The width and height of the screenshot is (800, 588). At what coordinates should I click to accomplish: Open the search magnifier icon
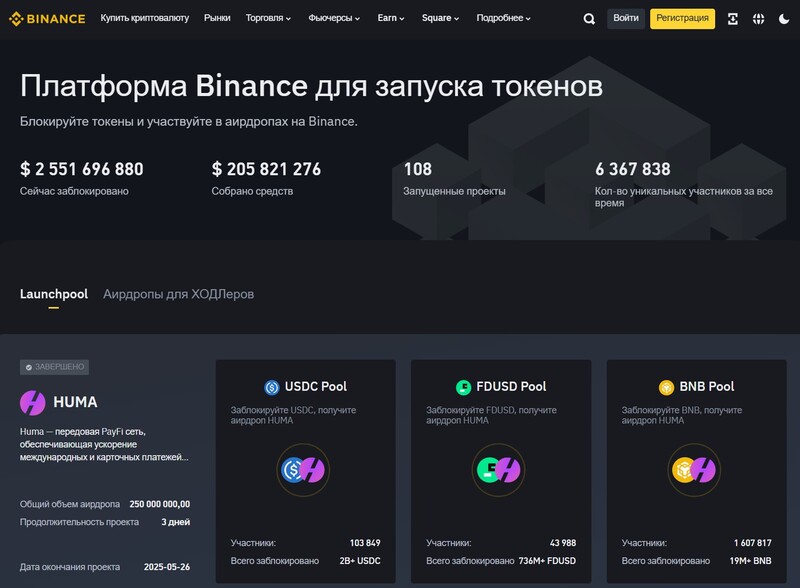[589, 19]
